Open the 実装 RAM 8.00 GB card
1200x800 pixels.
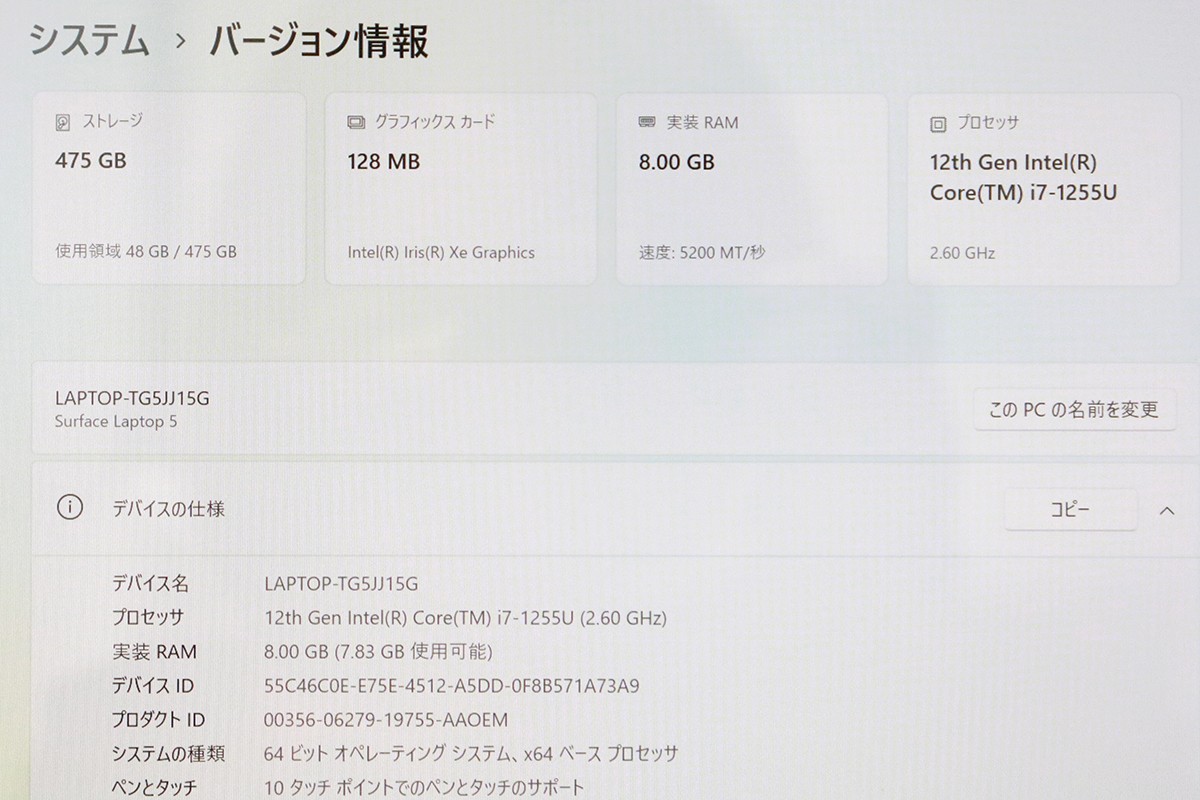point(751,188)
